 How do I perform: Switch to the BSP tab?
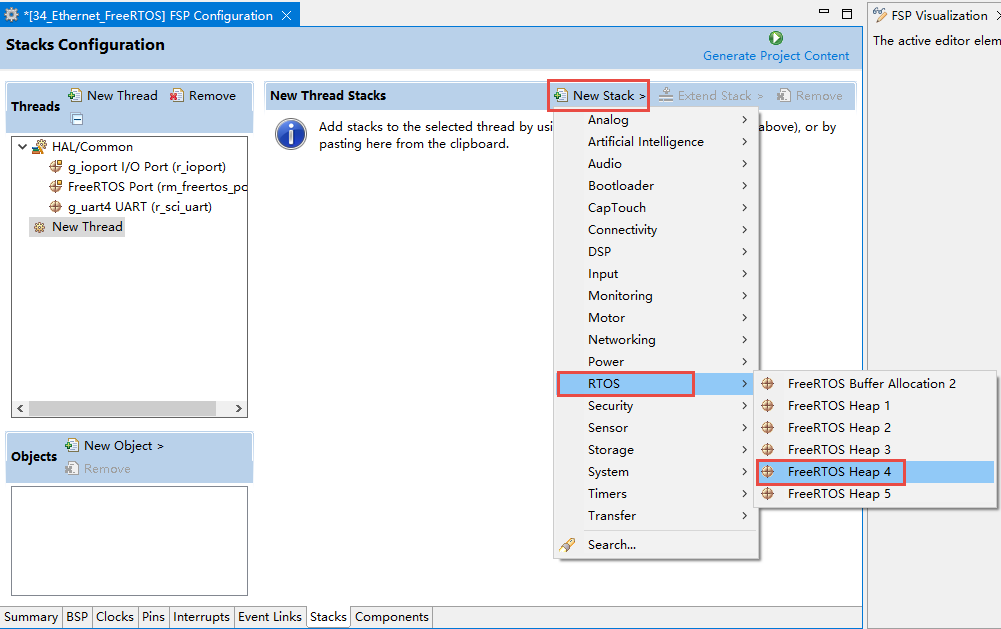[77, 617]
